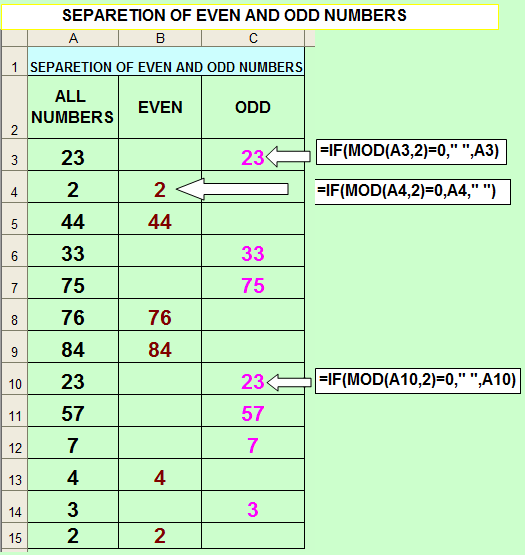
Task: Click the ODD header cell
Action: coord(253,107)
